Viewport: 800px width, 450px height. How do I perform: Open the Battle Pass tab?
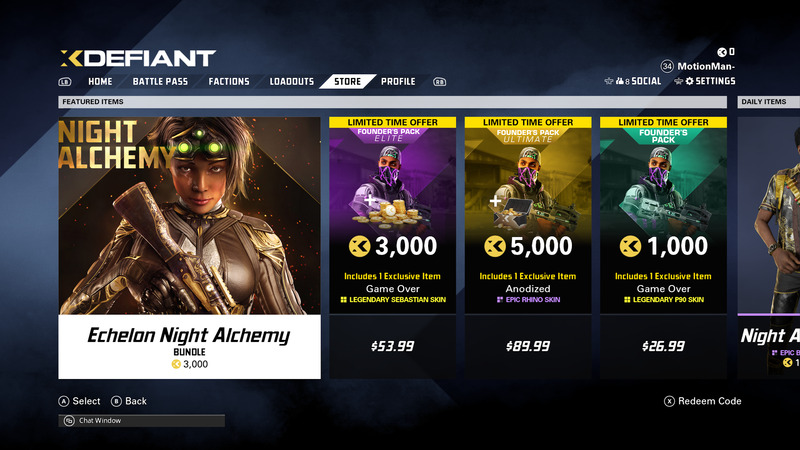[x=160, y=82]
